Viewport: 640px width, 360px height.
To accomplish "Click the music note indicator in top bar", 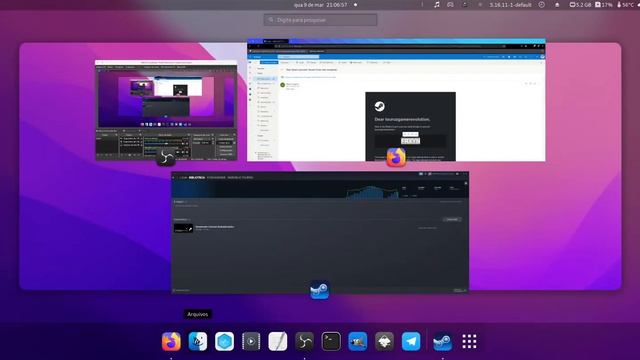I will (x=437, y=5).
